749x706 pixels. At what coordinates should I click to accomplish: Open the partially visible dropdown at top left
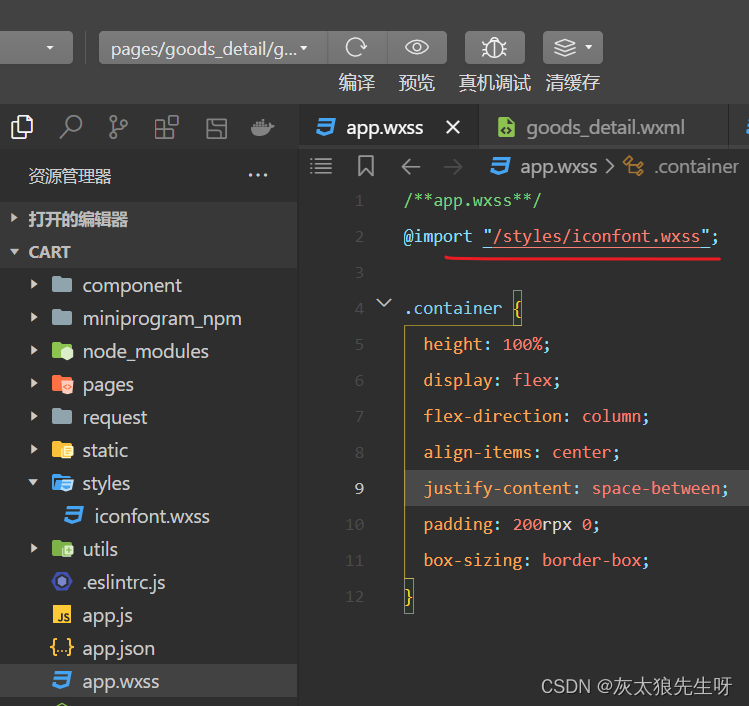click(36, 48)
